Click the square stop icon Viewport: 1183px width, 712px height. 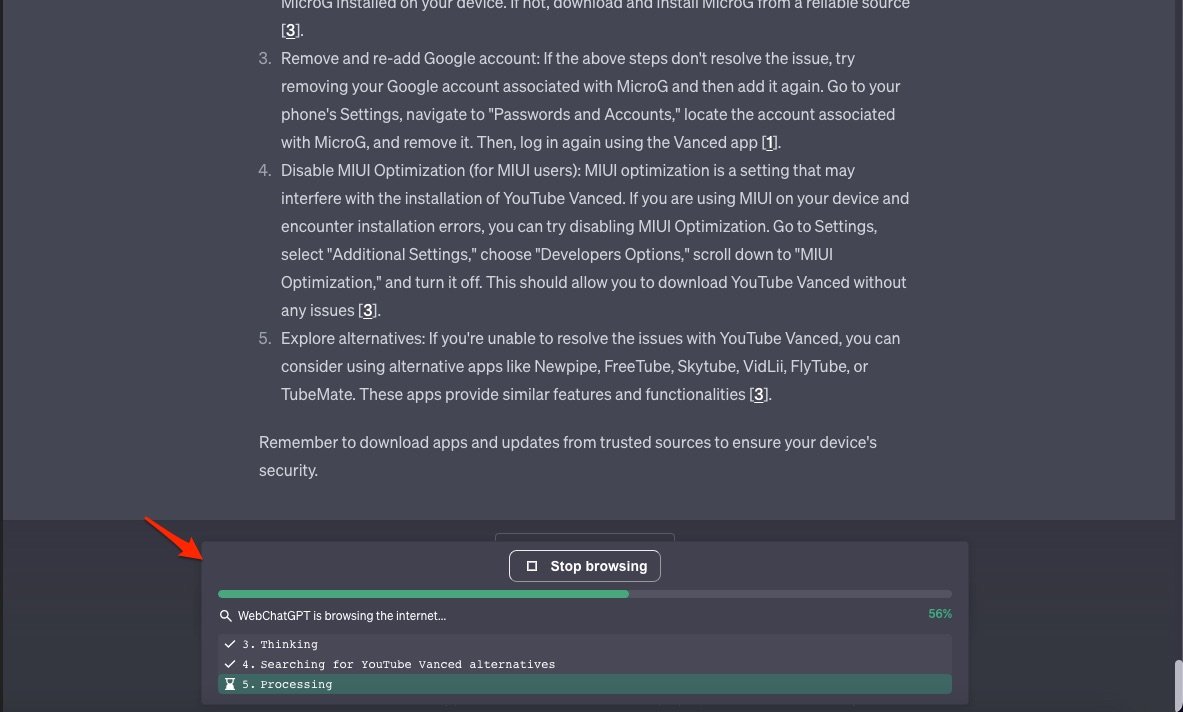tap(532, 566)
